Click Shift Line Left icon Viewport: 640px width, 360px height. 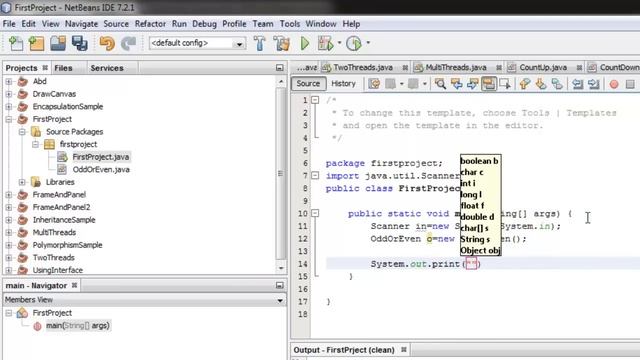click(x=577, y=84)
